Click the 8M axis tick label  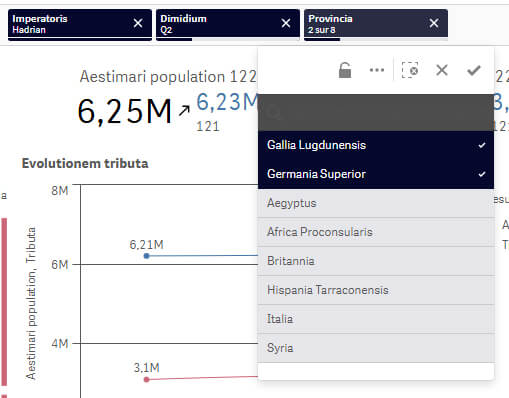point(60,191)
